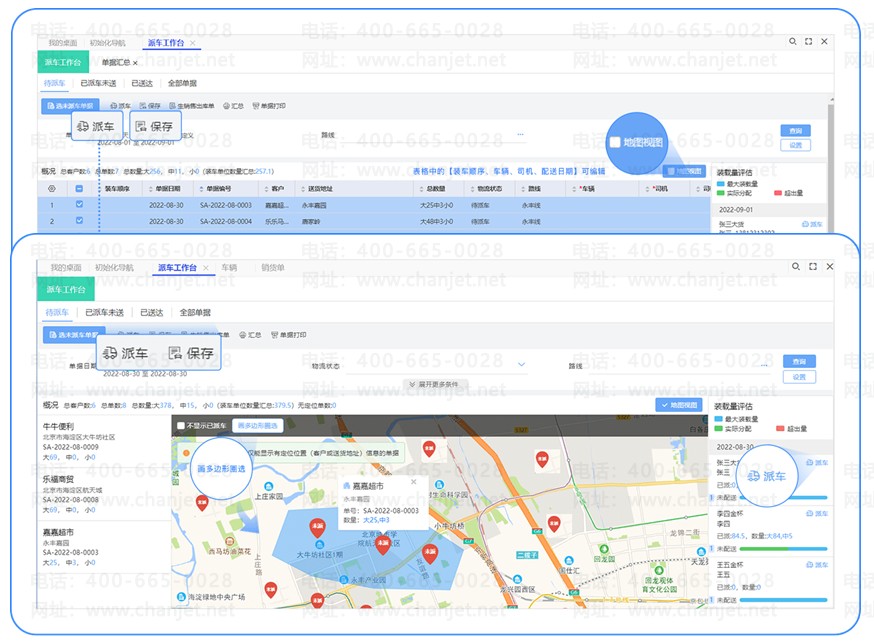The width and height of the screenshot is (874, 641).
Task: Expand 展开更多条件 filter conditions
Action: (434, 384)
